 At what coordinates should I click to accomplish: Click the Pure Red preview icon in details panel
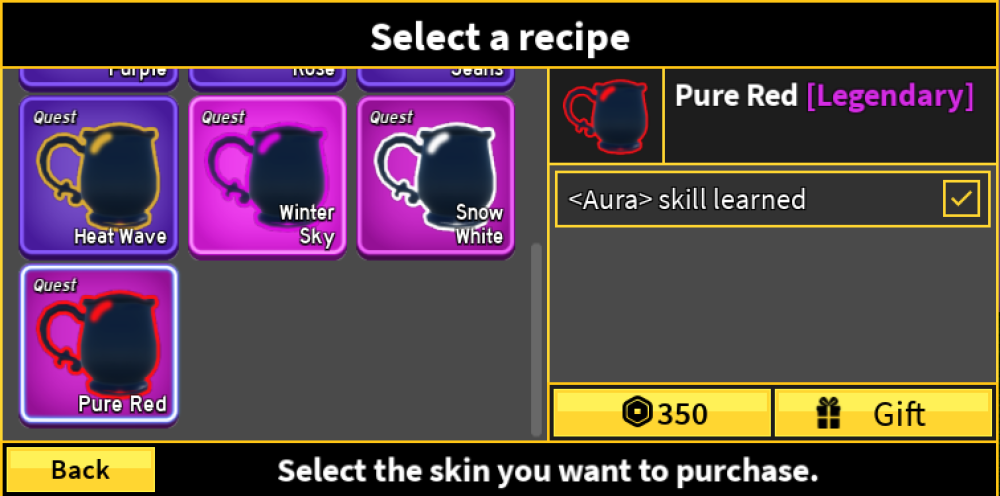click(x=606, y=115)
